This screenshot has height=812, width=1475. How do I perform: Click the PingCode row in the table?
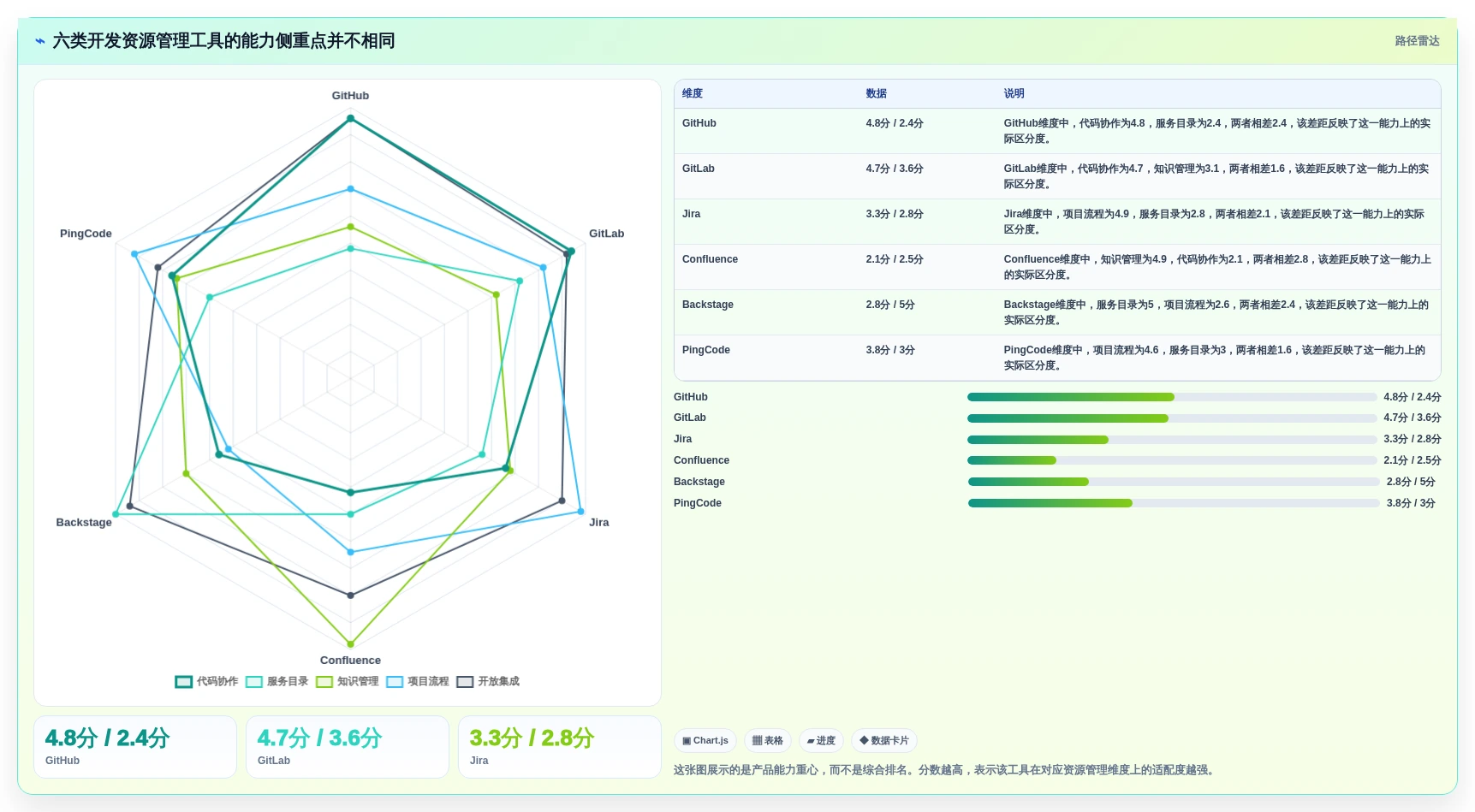(1057, 358)
